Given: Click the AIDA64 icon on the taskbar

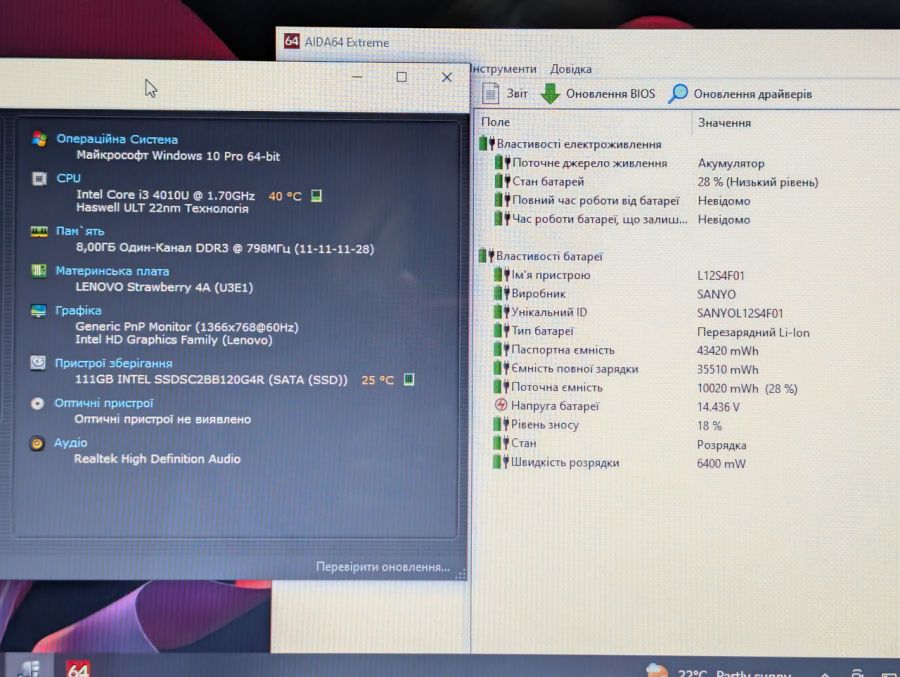Looking at the screenshot, I should pyautogui.click(x=78, y=668).
